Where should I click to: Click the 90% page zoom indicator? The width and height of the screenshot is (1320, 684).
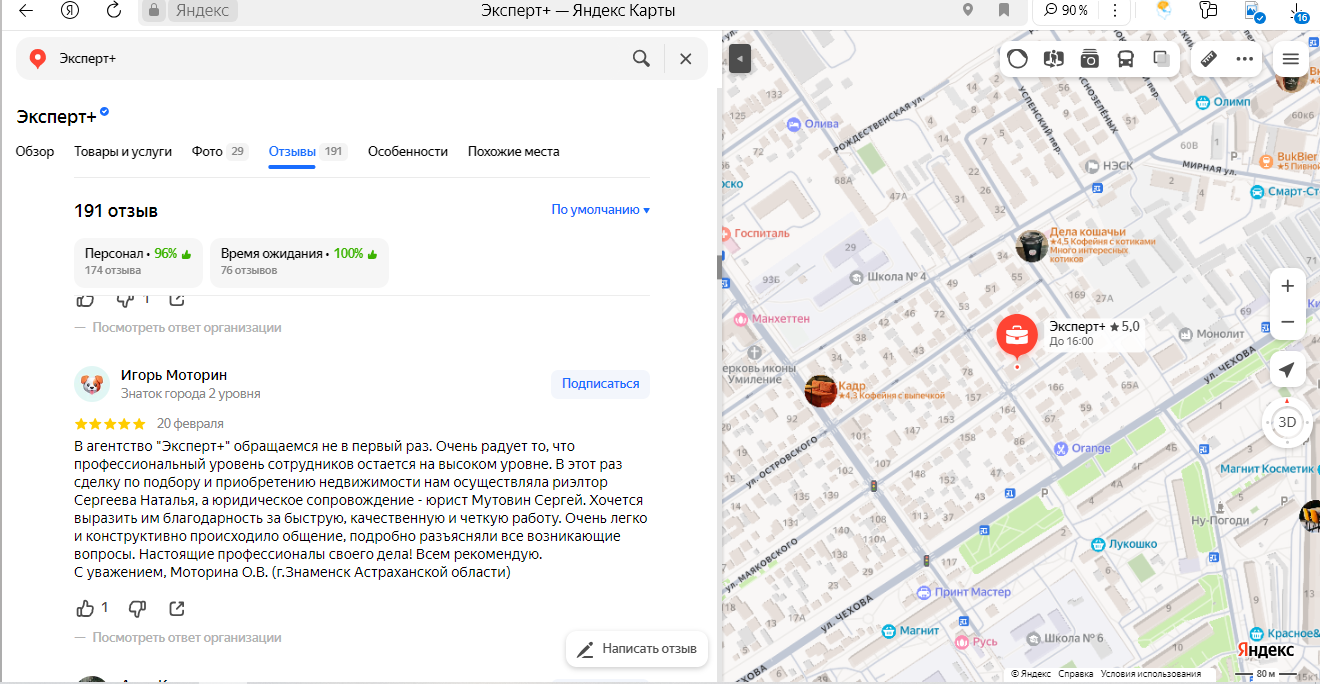pos(1065,10)
